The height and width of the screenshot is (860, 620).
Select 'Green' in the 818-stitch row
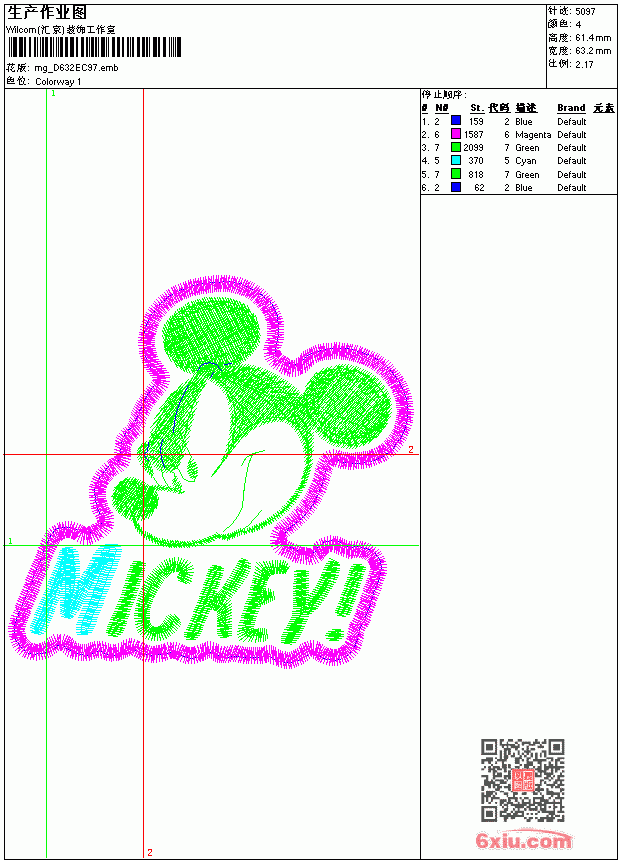coord(527,174)
